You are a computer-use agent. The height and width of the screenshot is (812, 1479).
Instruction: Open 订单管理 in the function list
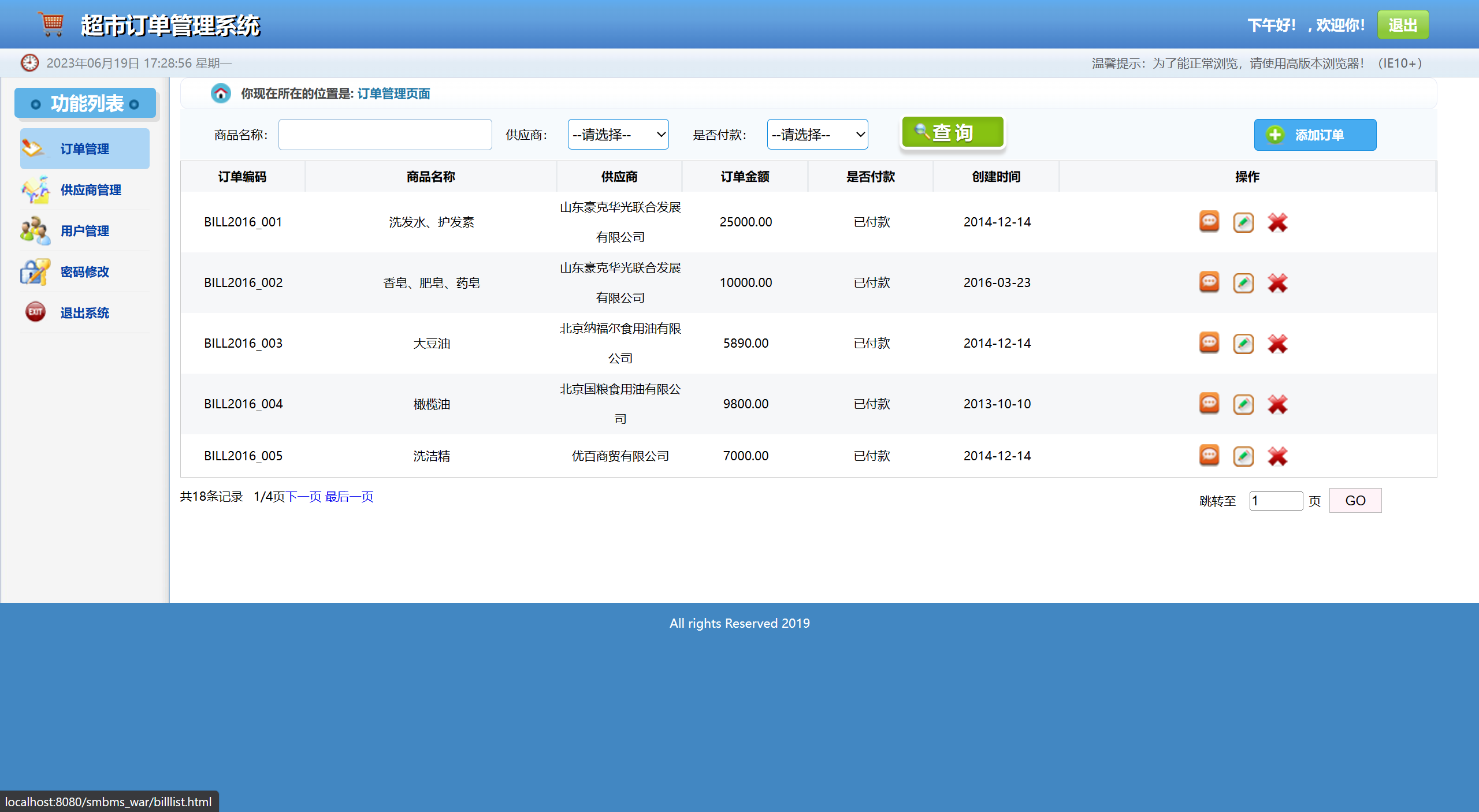85,149
